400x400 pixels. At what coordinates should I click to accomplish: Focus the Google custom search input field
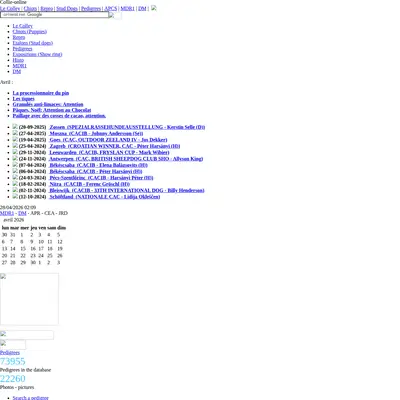tap(54, 15)
